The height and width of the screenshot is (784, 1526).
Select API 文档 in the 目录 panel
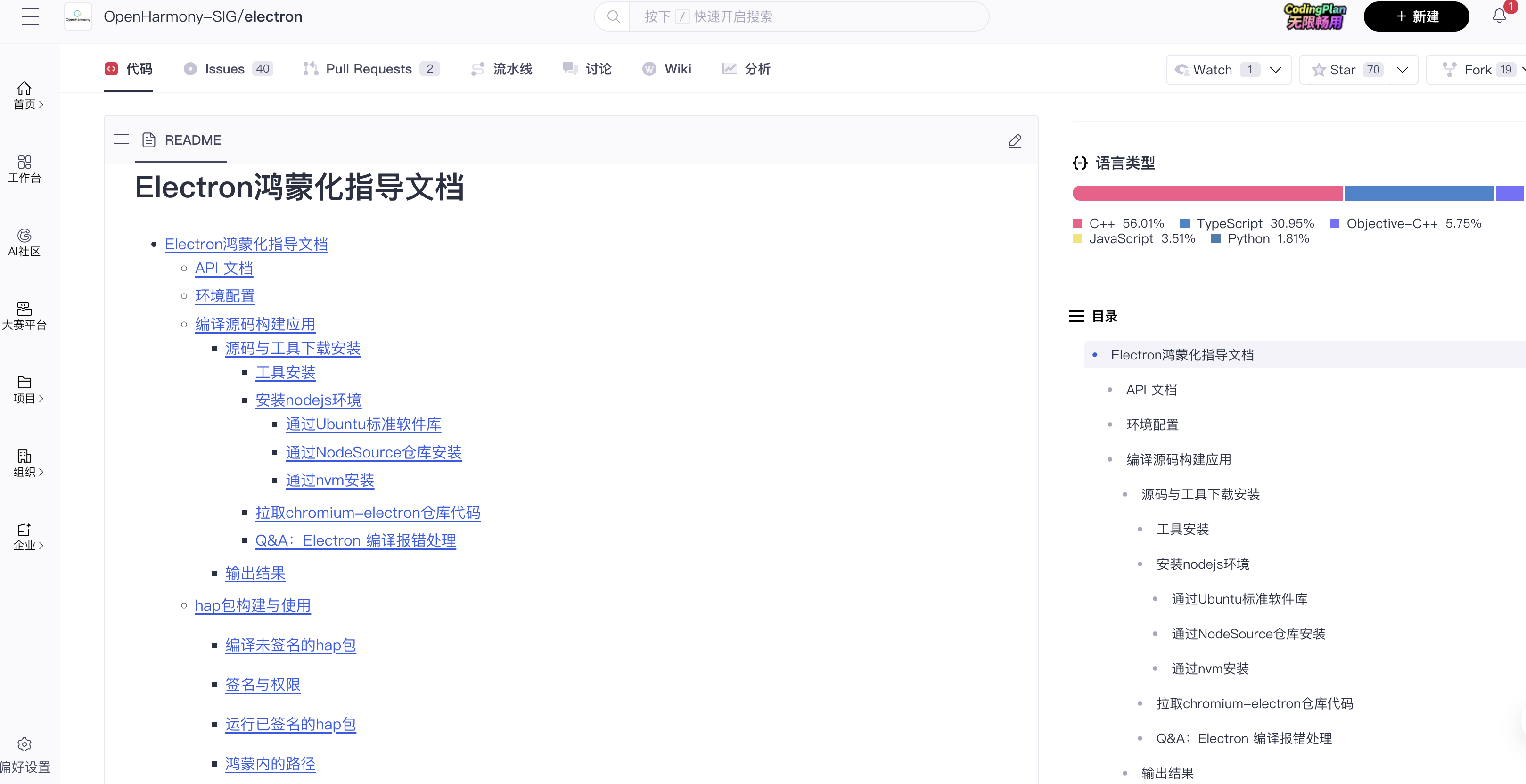1151,390
